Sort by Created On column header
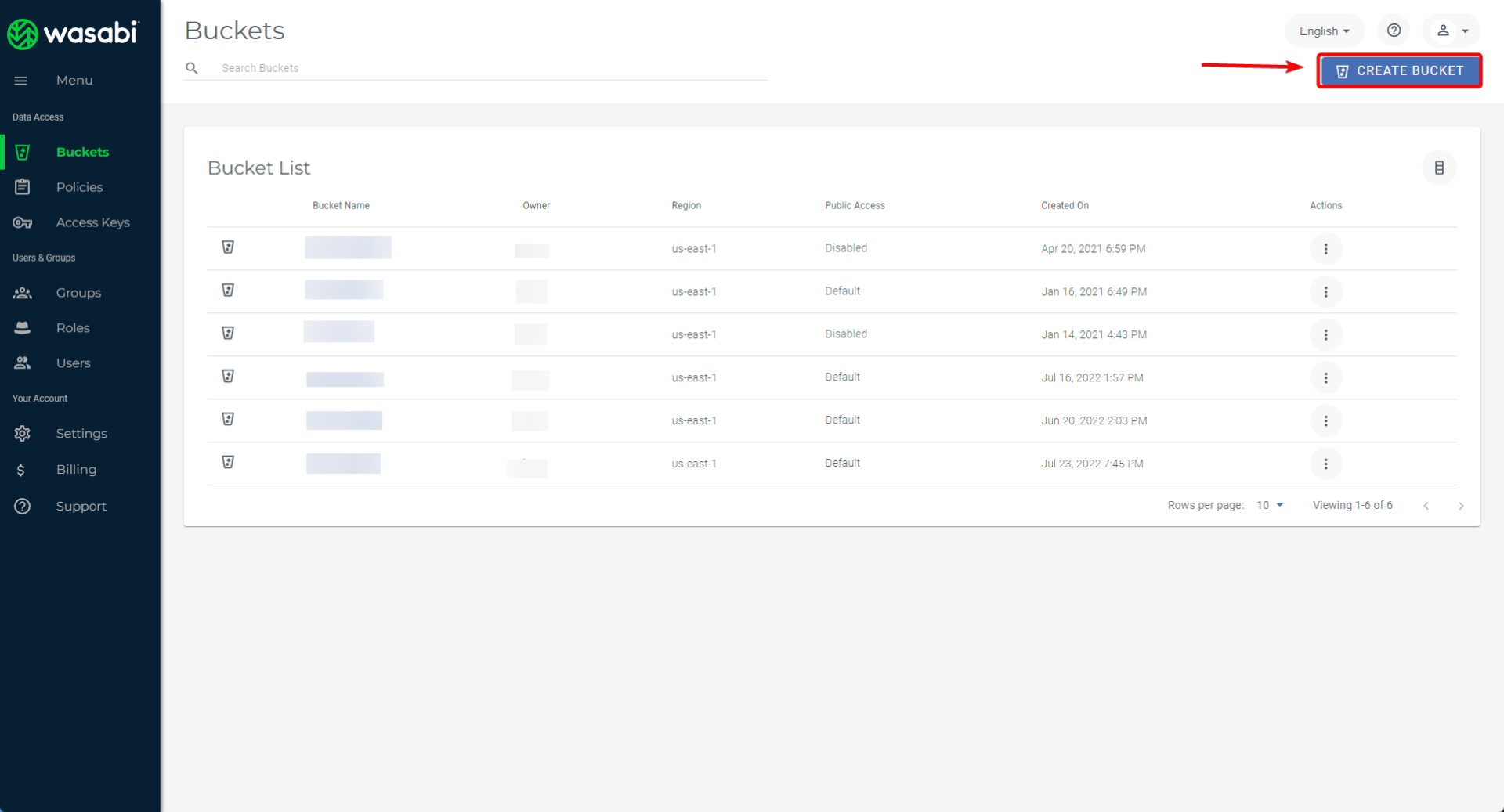The width and height of the screenshot is (1504, 812). (x=1065, y=206)
